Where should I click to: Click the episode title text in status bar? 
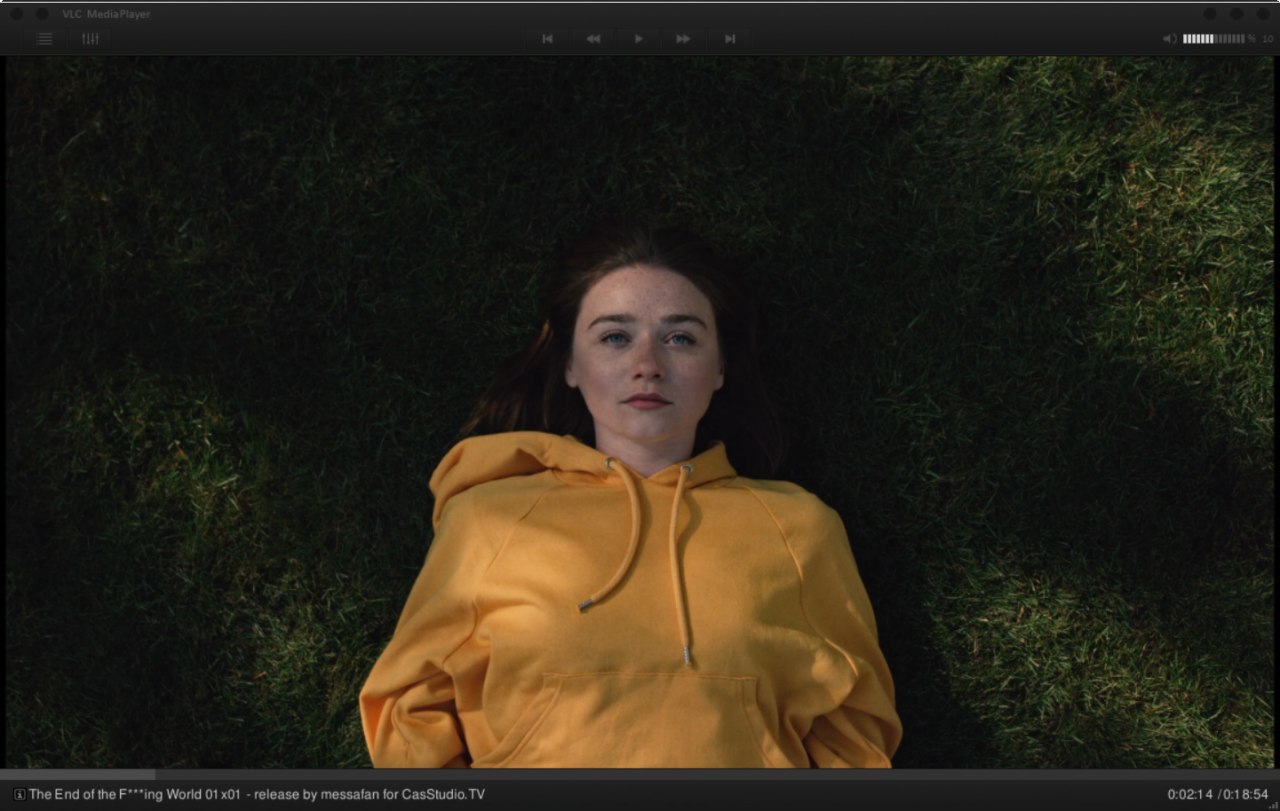(257, 794)
